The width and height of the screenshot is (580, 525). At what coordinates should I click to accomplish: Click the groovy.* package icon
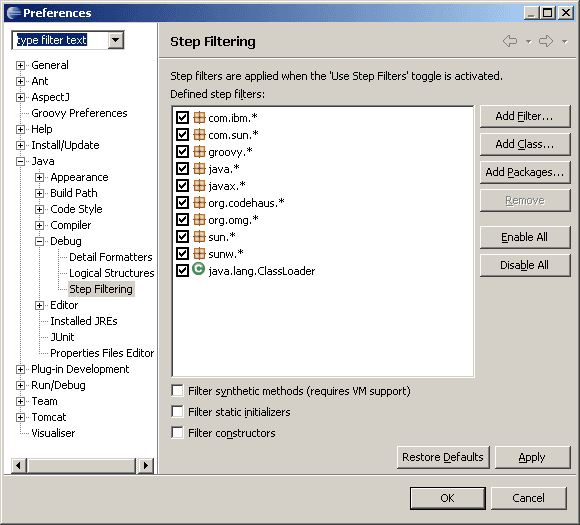point(199,152)
